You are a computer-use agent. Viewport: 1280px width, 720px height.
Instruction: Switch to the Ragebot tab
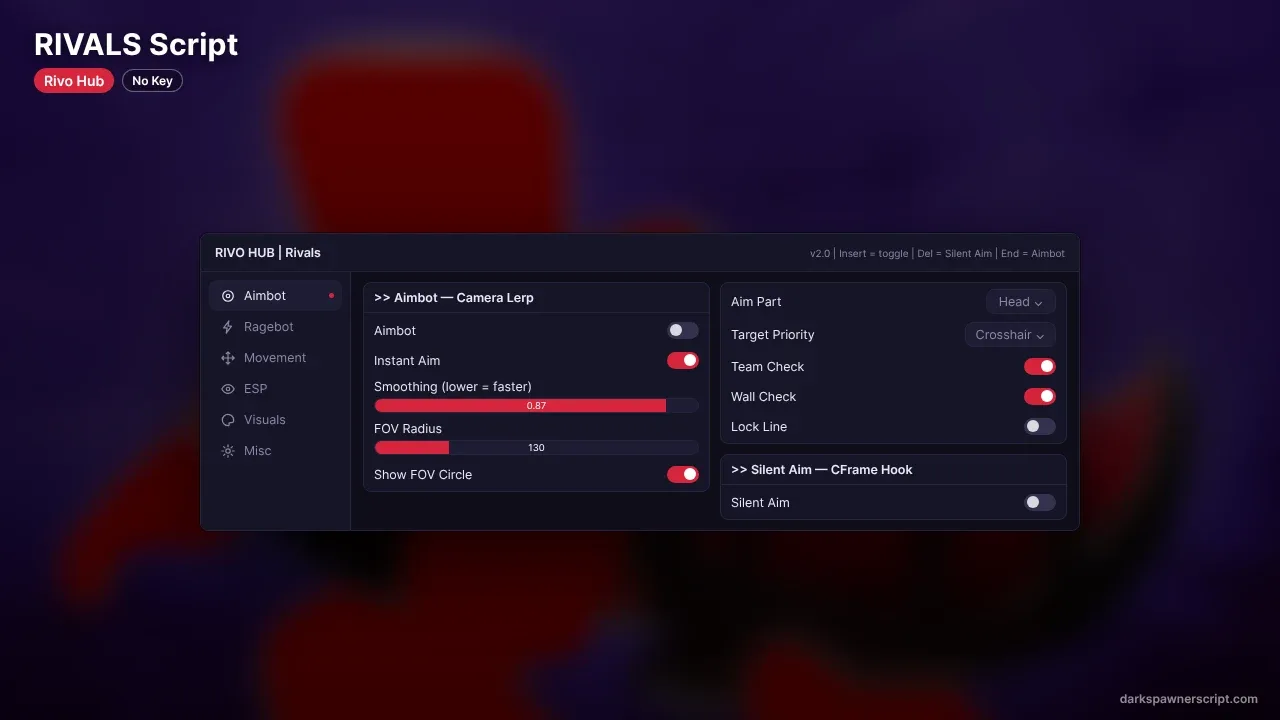[x=275, y=327]
